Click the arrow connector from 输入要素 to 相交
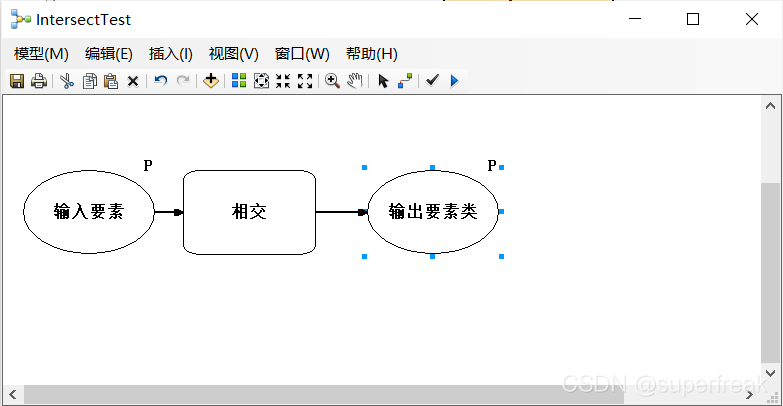This screenshot has height=406, width=783. point(169,212)
